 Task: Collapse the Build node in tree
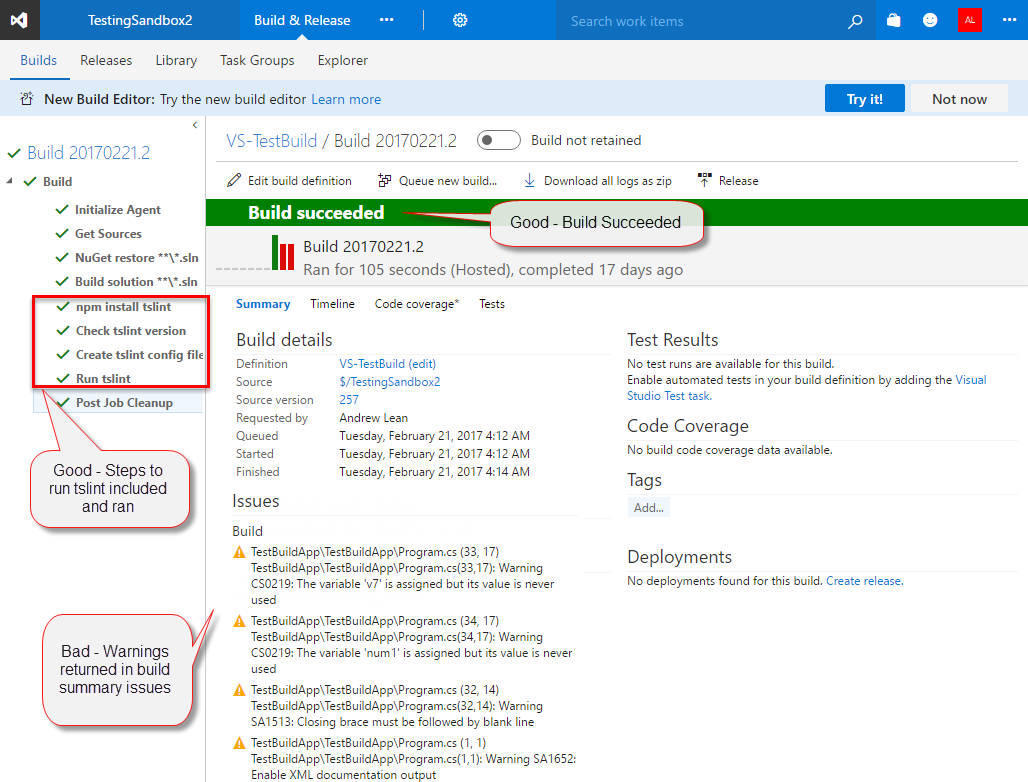(x=11, y=182)
